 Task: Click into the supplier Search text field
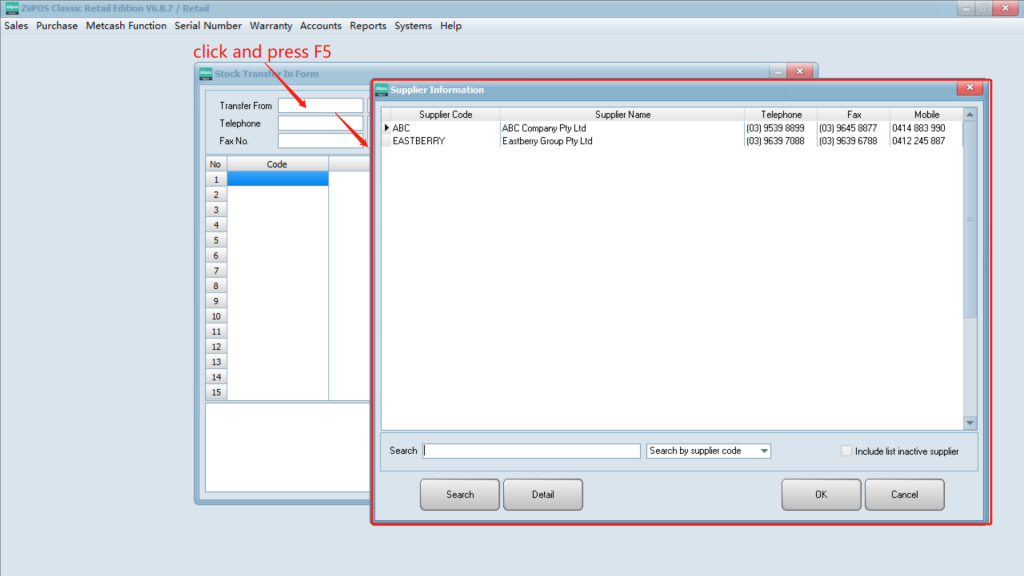(531, 451)
